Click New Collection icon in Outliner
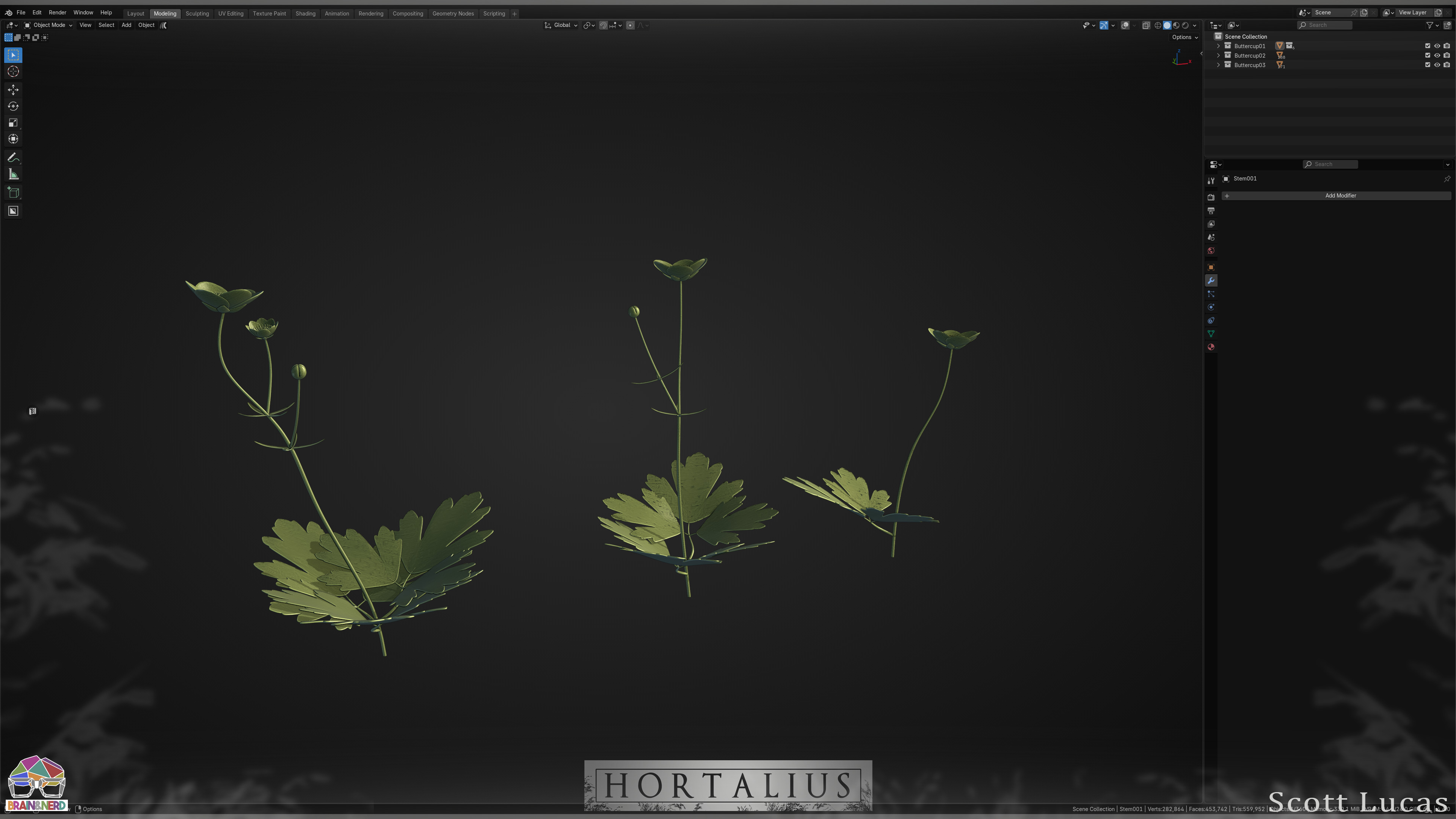Screen dimensions: 1456x819 pos(1447,25)
